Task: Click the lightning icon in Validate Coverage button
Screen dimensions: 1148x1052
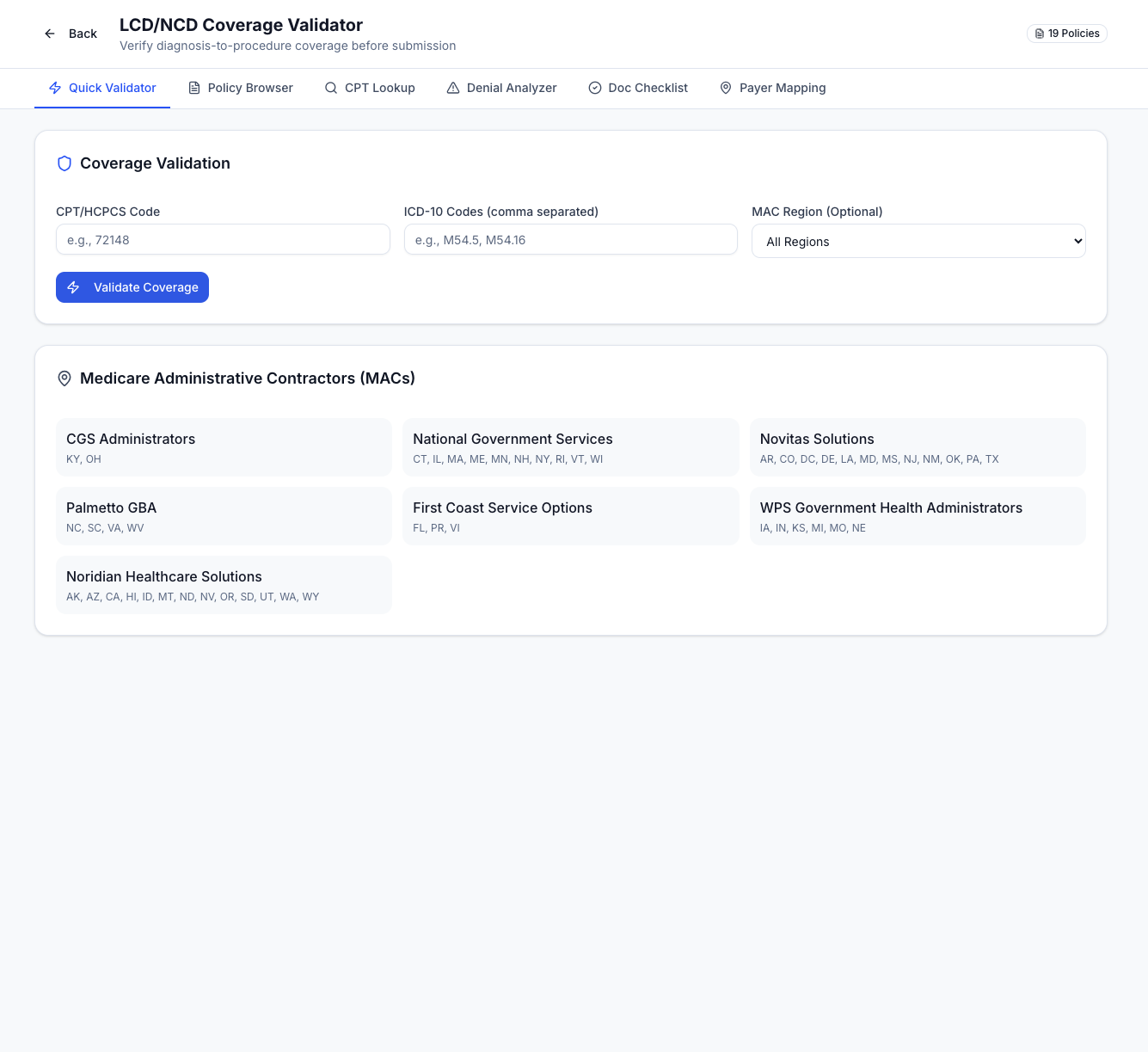Action: coord(73,287)
